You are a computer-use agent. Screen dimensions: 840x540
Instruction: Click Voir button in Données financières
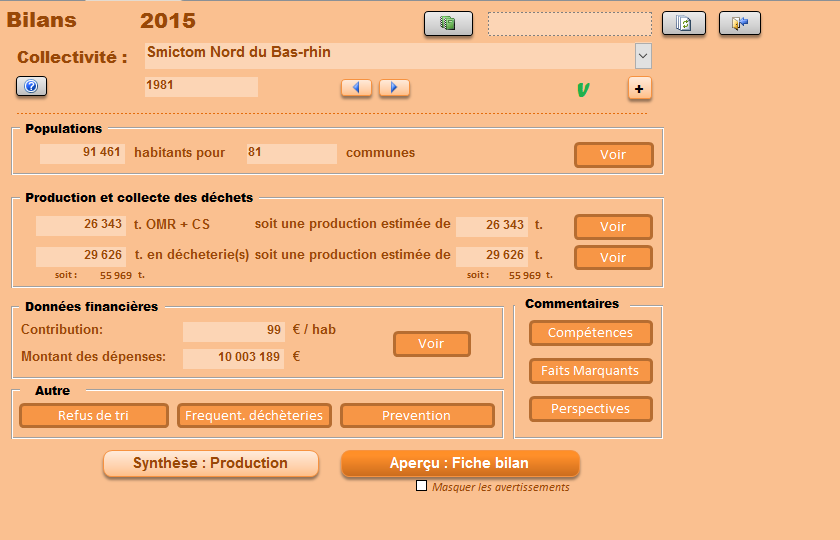pos(431,344)
